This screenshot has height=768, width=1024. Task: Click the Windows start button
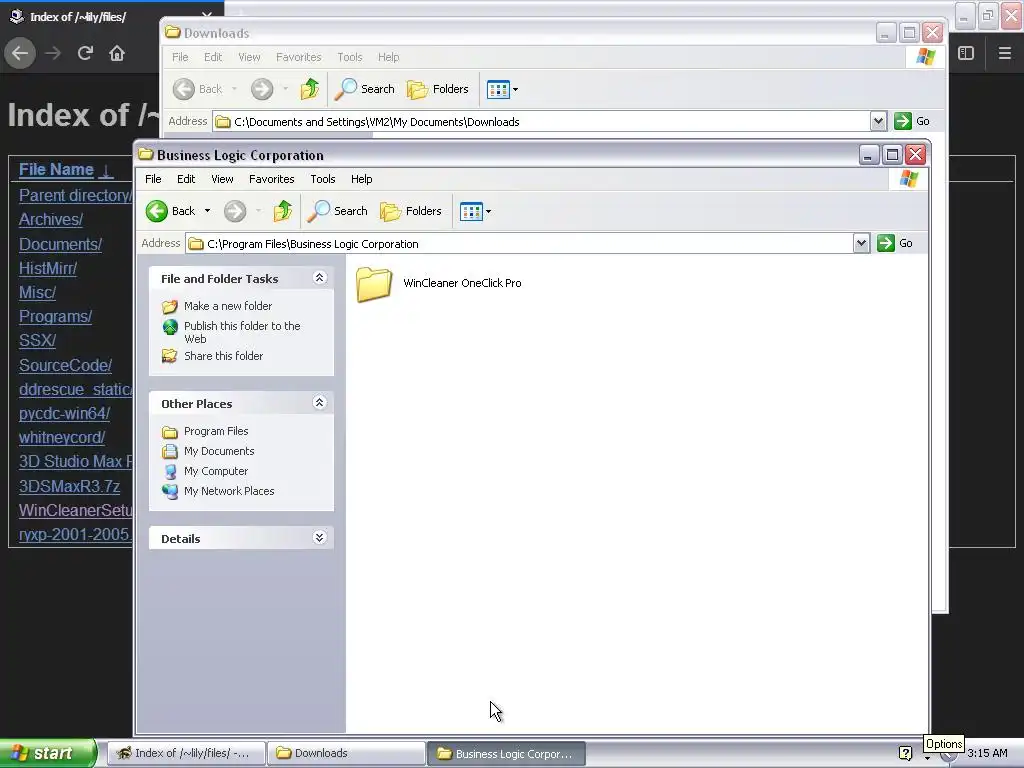(x=48, y=753)
